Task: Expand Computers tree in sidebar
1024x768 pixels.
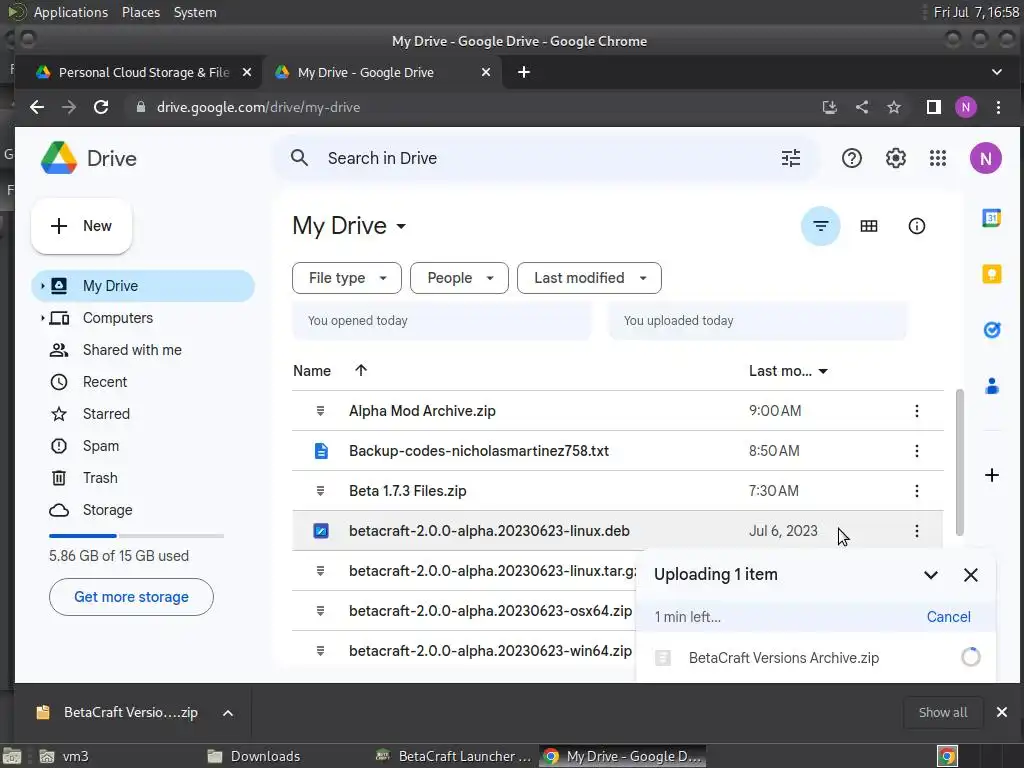Action: click(42, 318)
